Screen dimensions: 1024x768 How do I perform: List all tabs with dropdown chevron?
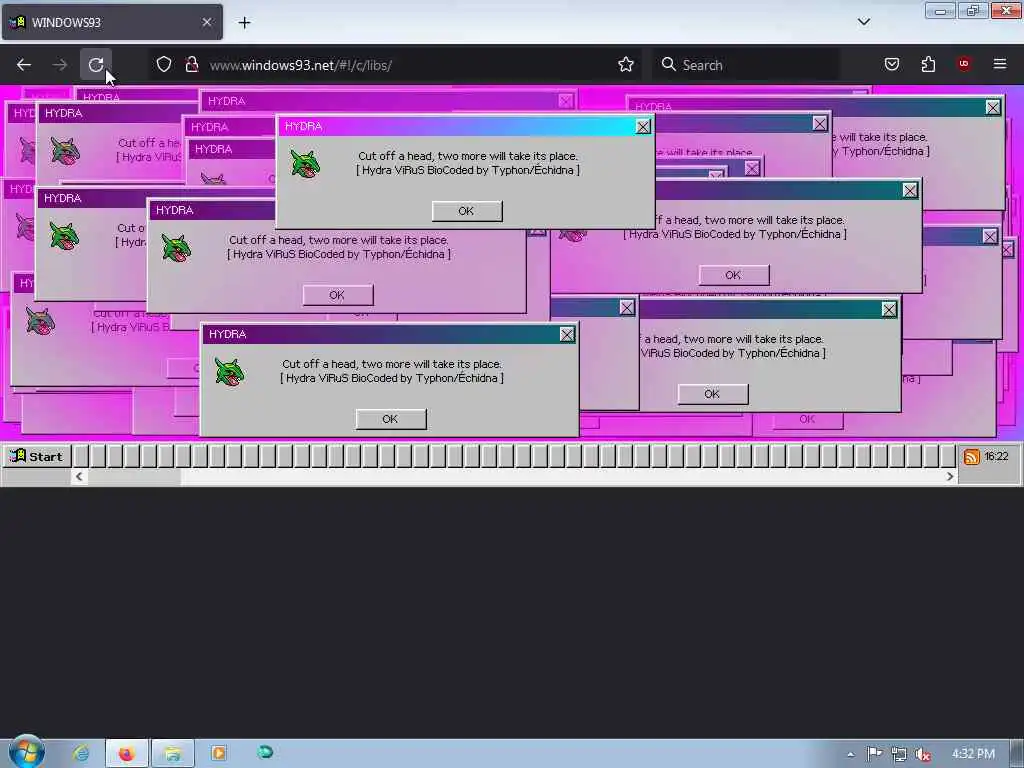coord(863,22)
